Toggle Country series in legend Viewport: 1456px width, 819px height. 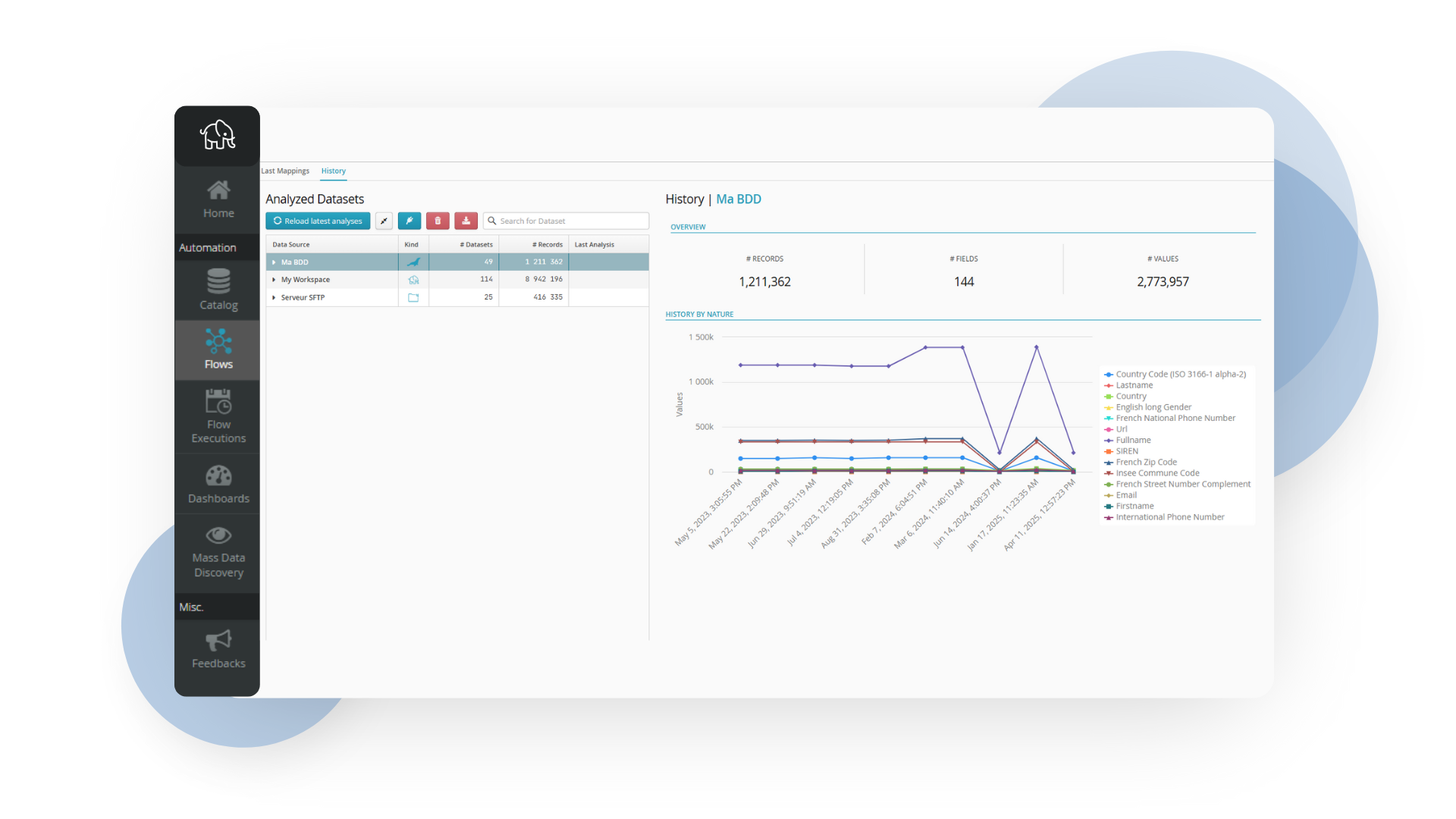[x=1126, y=396]
